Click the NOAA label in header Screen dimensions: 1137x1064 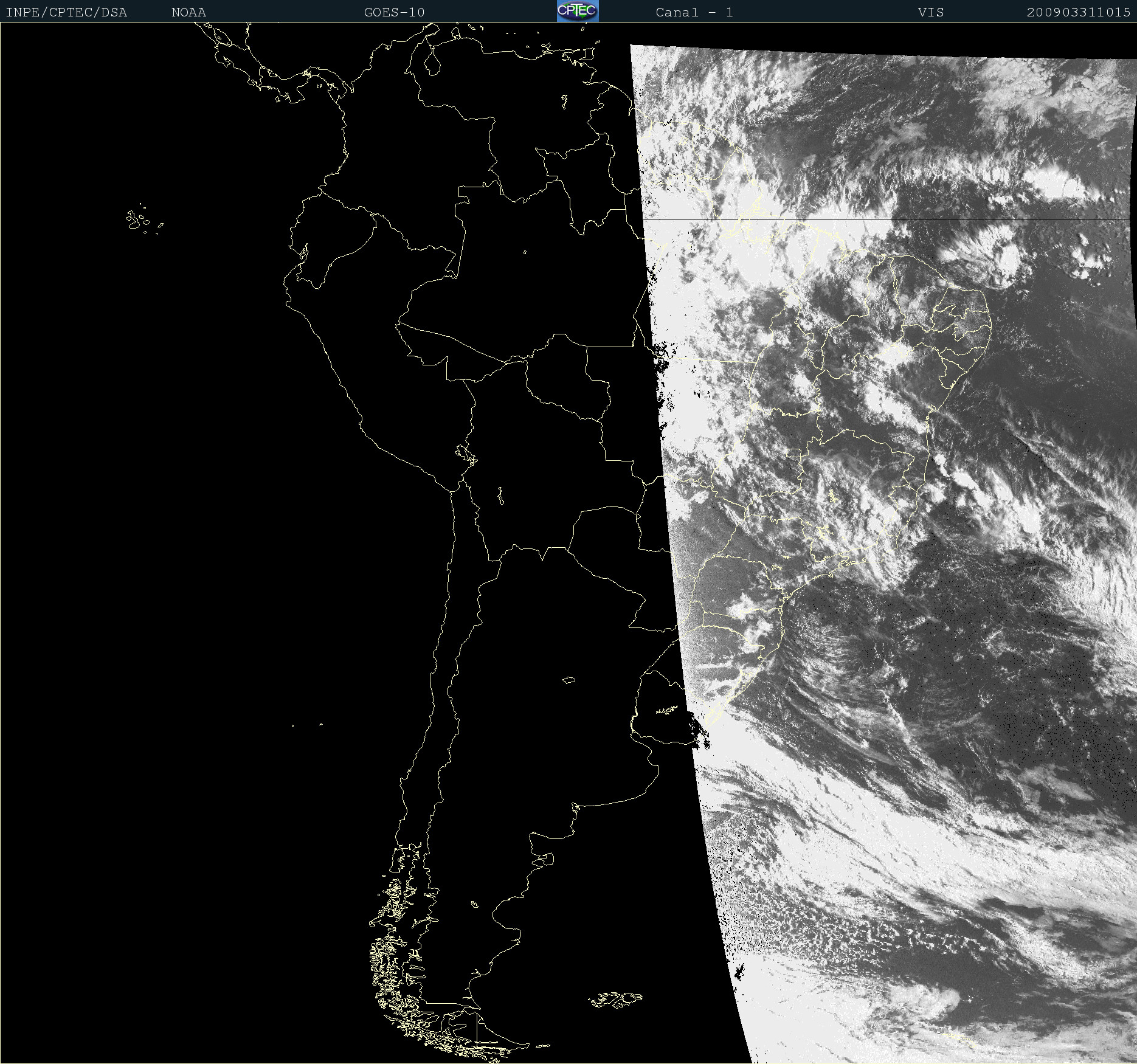pyautogui.click(x=189, y=12)
